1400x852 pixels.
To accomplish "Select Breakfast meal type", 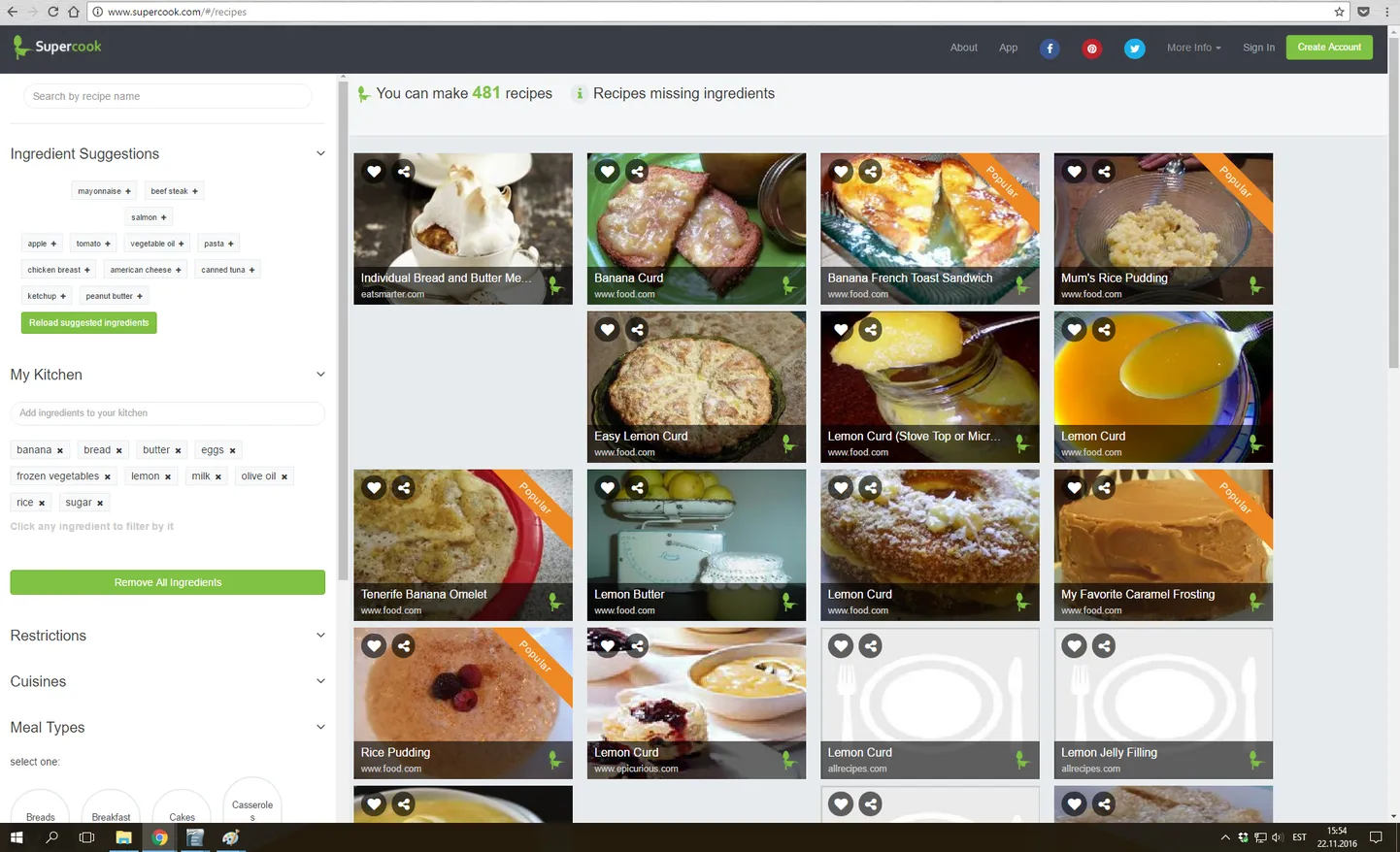I will click(111, 806).
